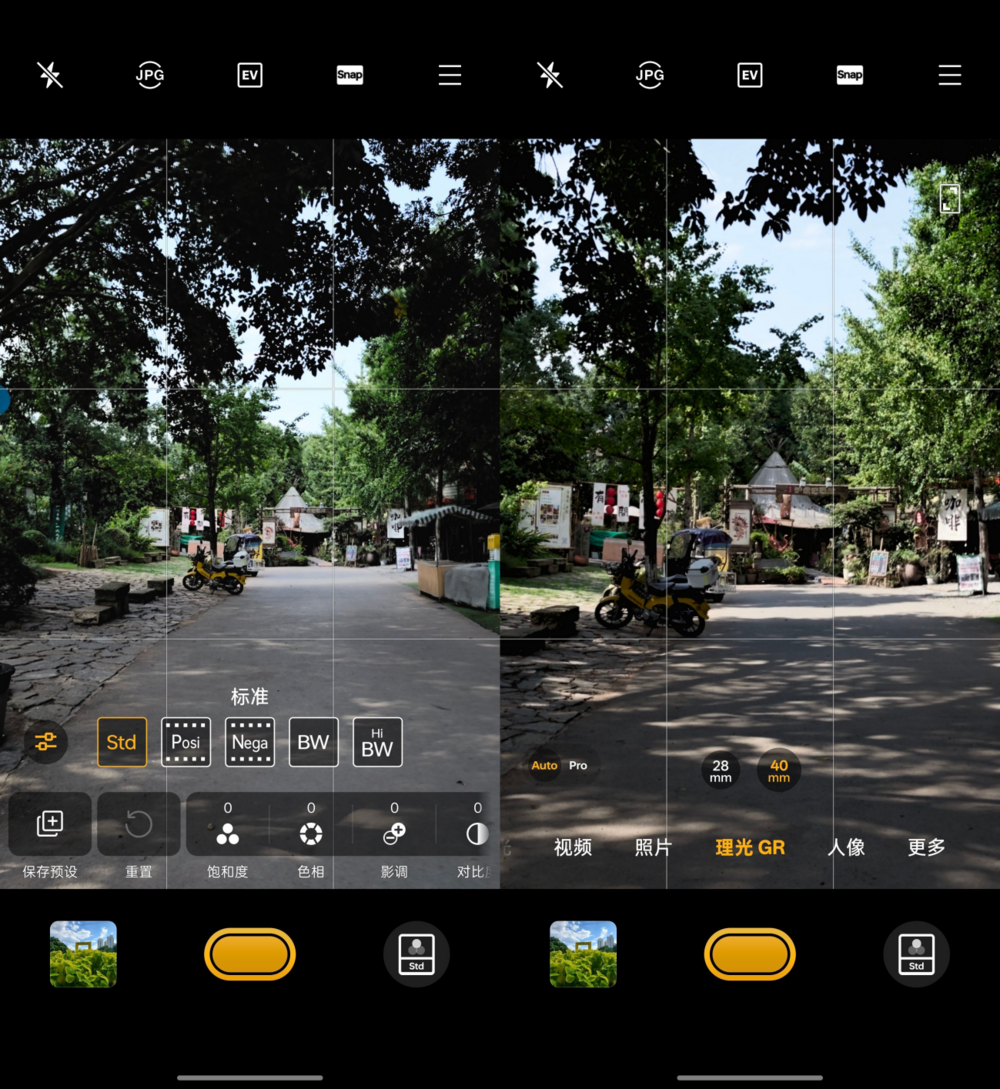The width and height of the screenshot is (1000, 1089).
Task: Click the 重置 reset icon
Action: 139,824
